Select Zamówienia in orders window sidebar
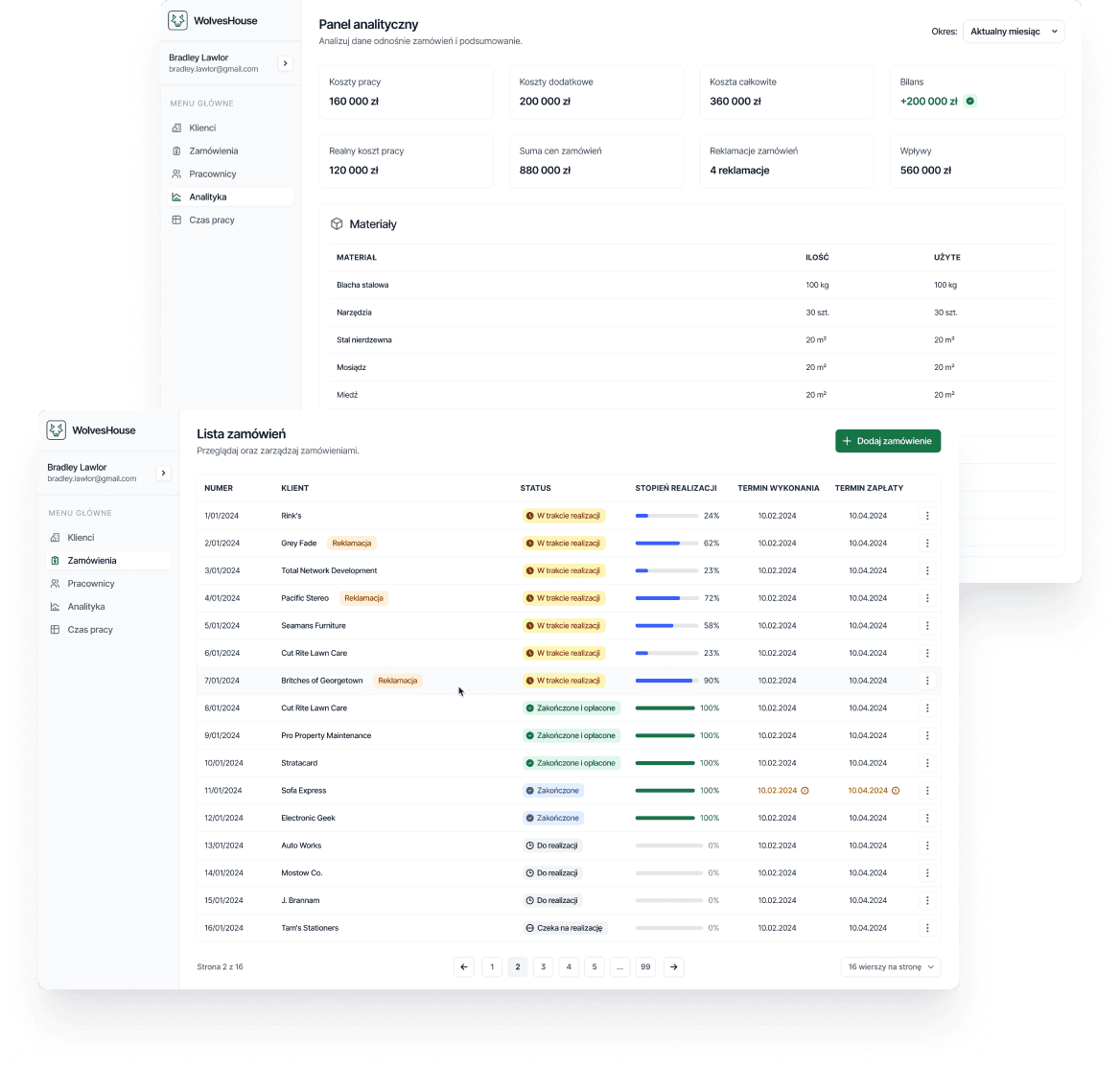The image size is (1120, 1066). pos(108,561)
